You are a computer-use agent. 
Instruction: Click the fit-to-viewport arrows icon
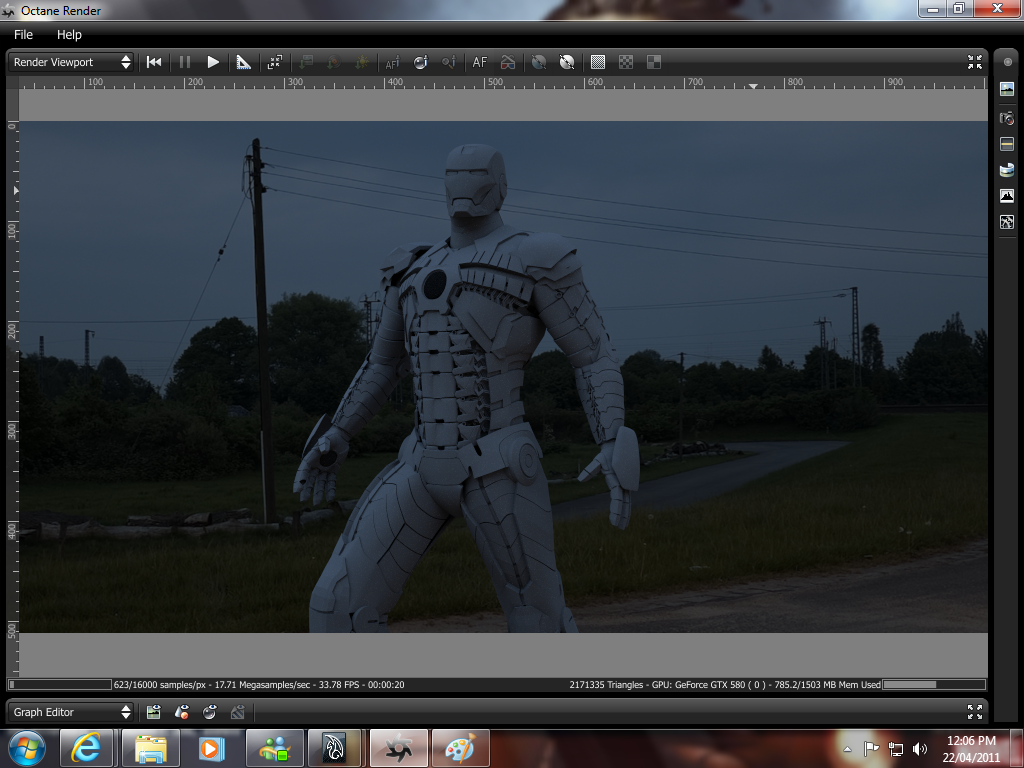pyautogui.click(x=275, y=62)
